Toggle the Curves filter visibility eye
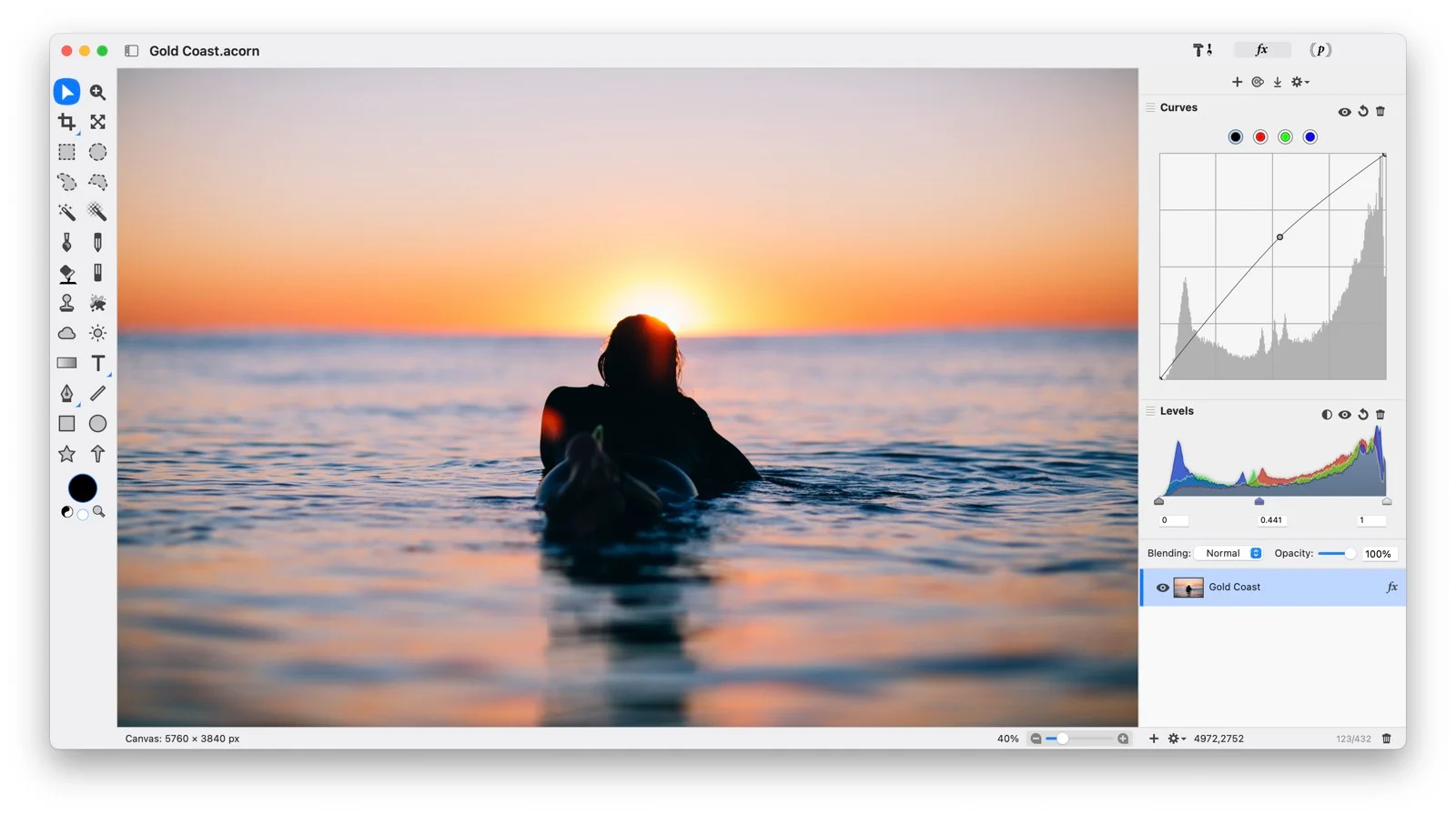 click(1344, 112)
